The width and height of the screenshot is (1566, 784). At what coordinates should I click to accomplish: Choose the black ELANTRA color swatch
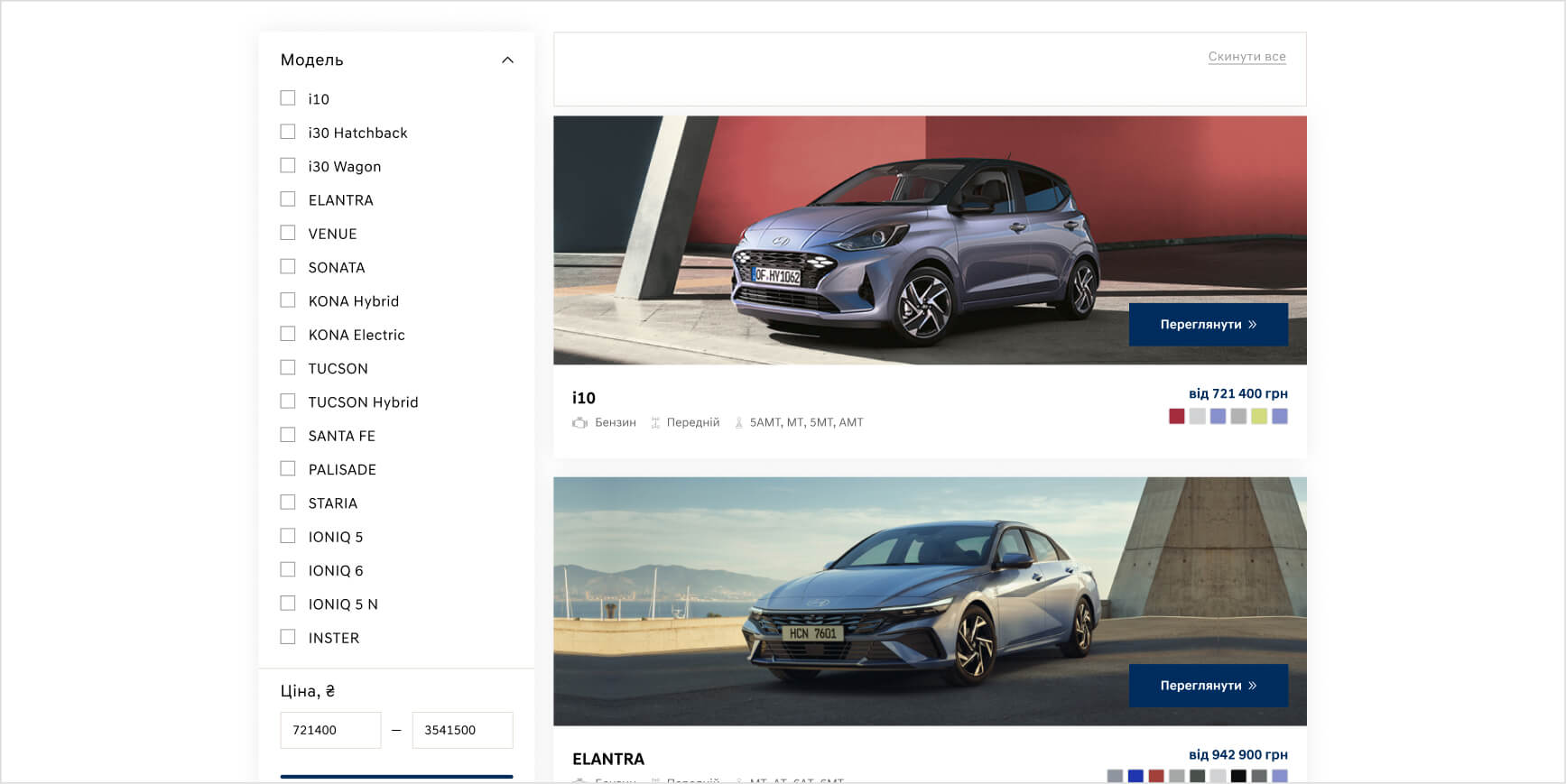(1238, 776)
